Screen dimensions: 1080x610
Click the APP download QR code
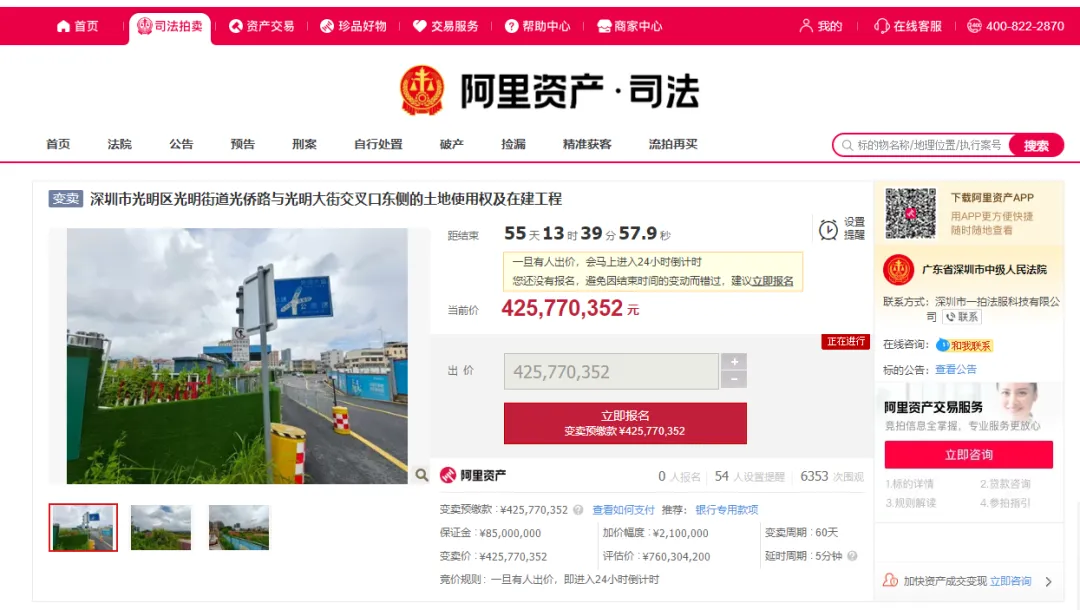(911, 213)
